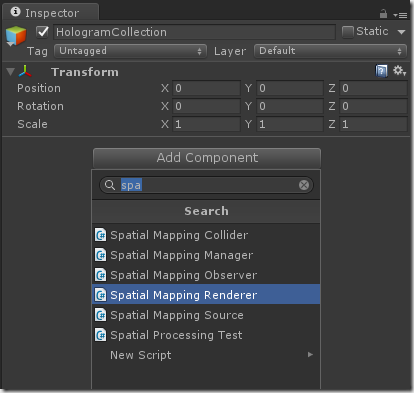Click the Position Y value field
This screenshot has width=414, height=393.
tap(290, 88)
